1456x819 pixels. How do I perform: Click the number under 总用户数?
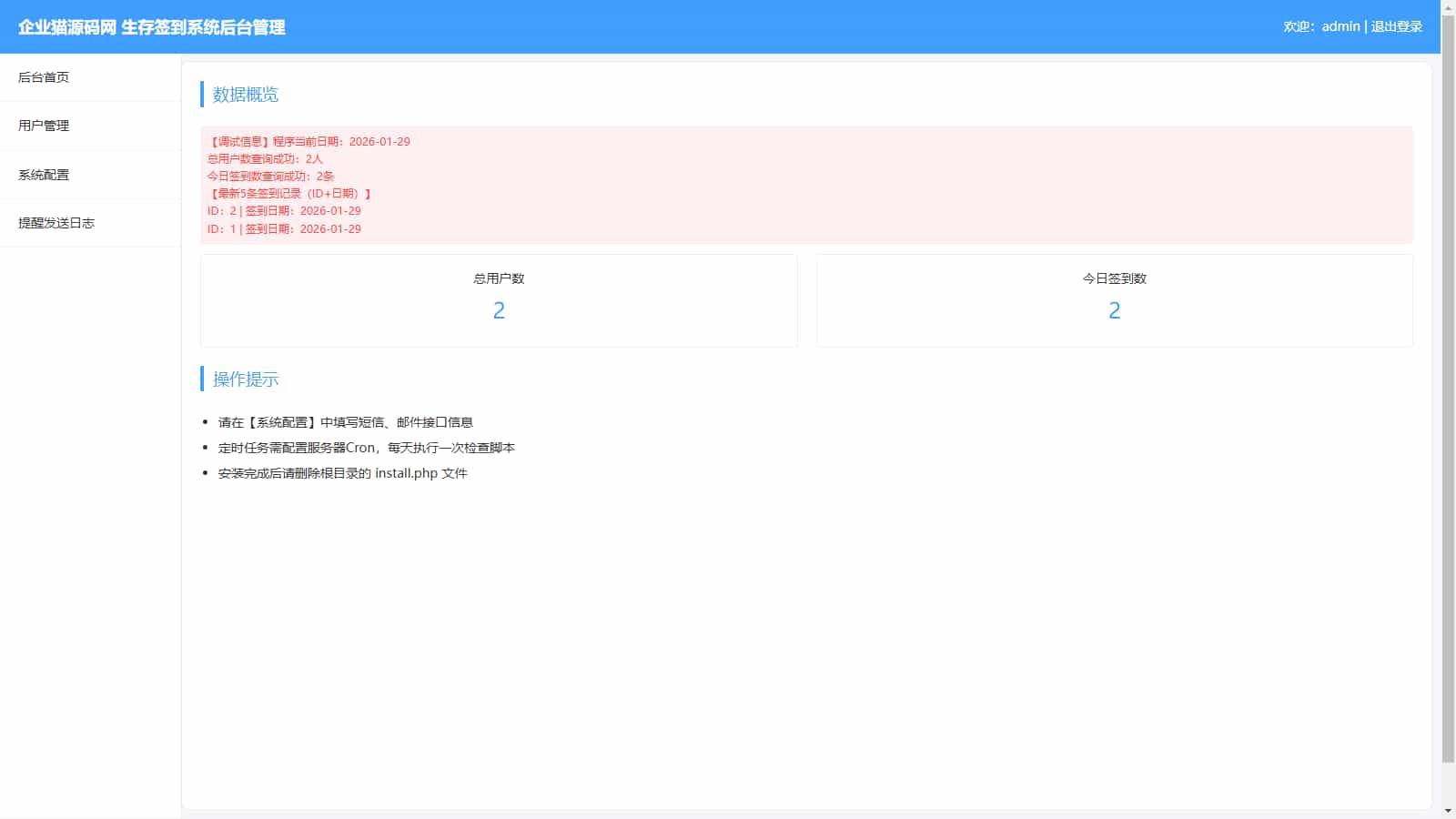499,310
